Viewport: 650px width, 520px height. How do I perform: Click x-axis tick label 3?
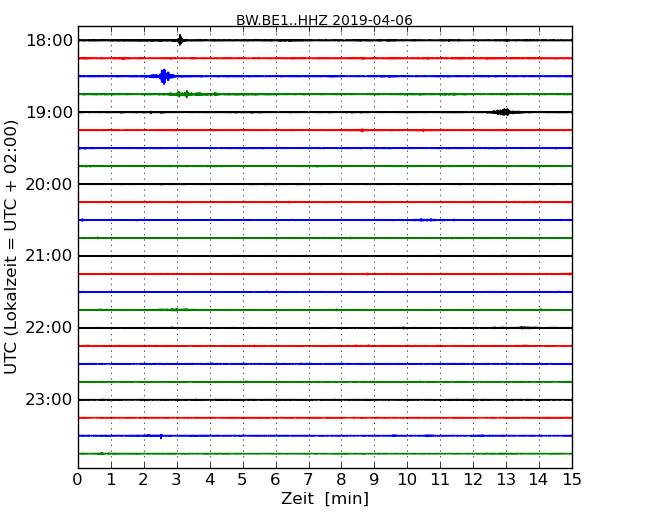click(177, 480)
